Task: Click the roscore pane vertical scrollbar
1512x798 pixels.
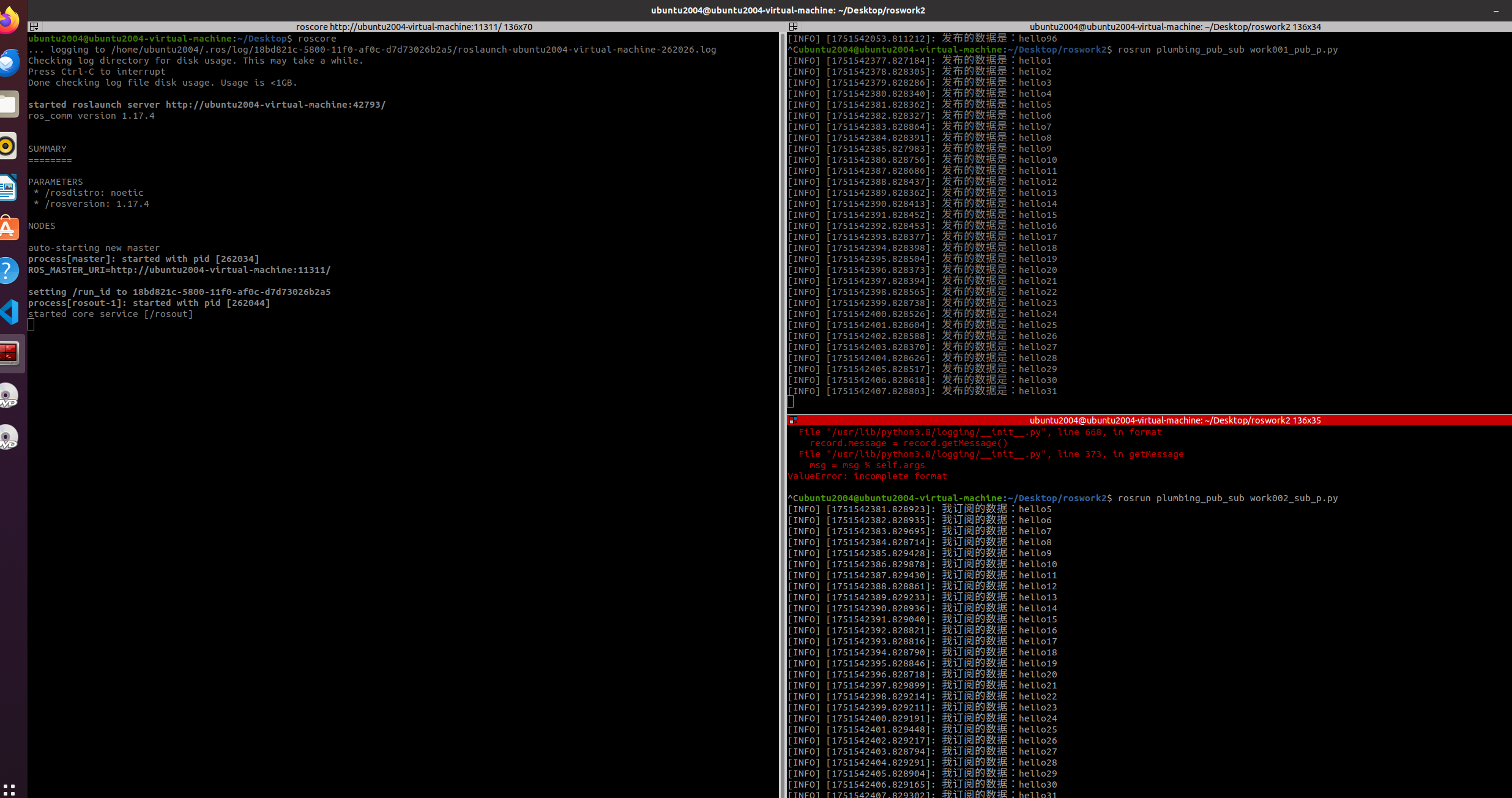Action: click(781, 367)
